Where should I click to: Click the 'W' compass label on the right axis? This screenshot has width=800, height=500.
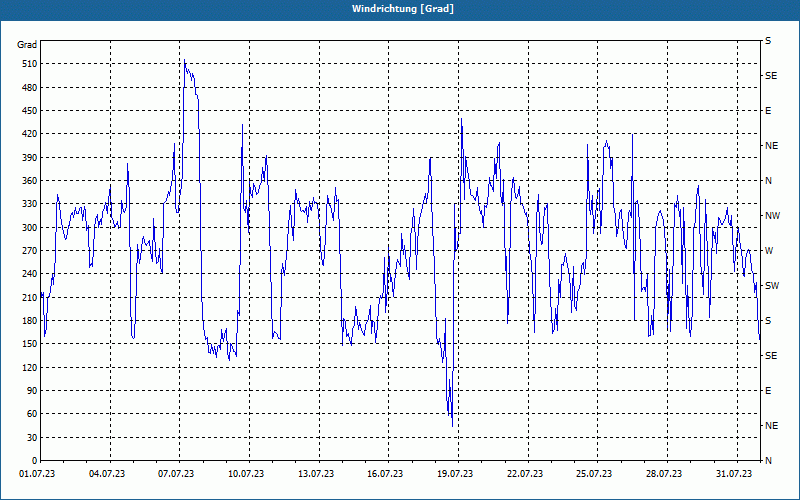[769, 251]
